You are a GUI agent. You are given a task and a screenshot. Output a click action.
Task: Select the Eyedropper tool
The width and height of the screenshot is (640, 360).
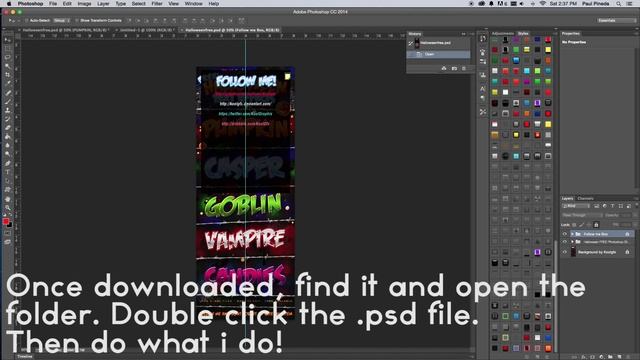[8, 84]
